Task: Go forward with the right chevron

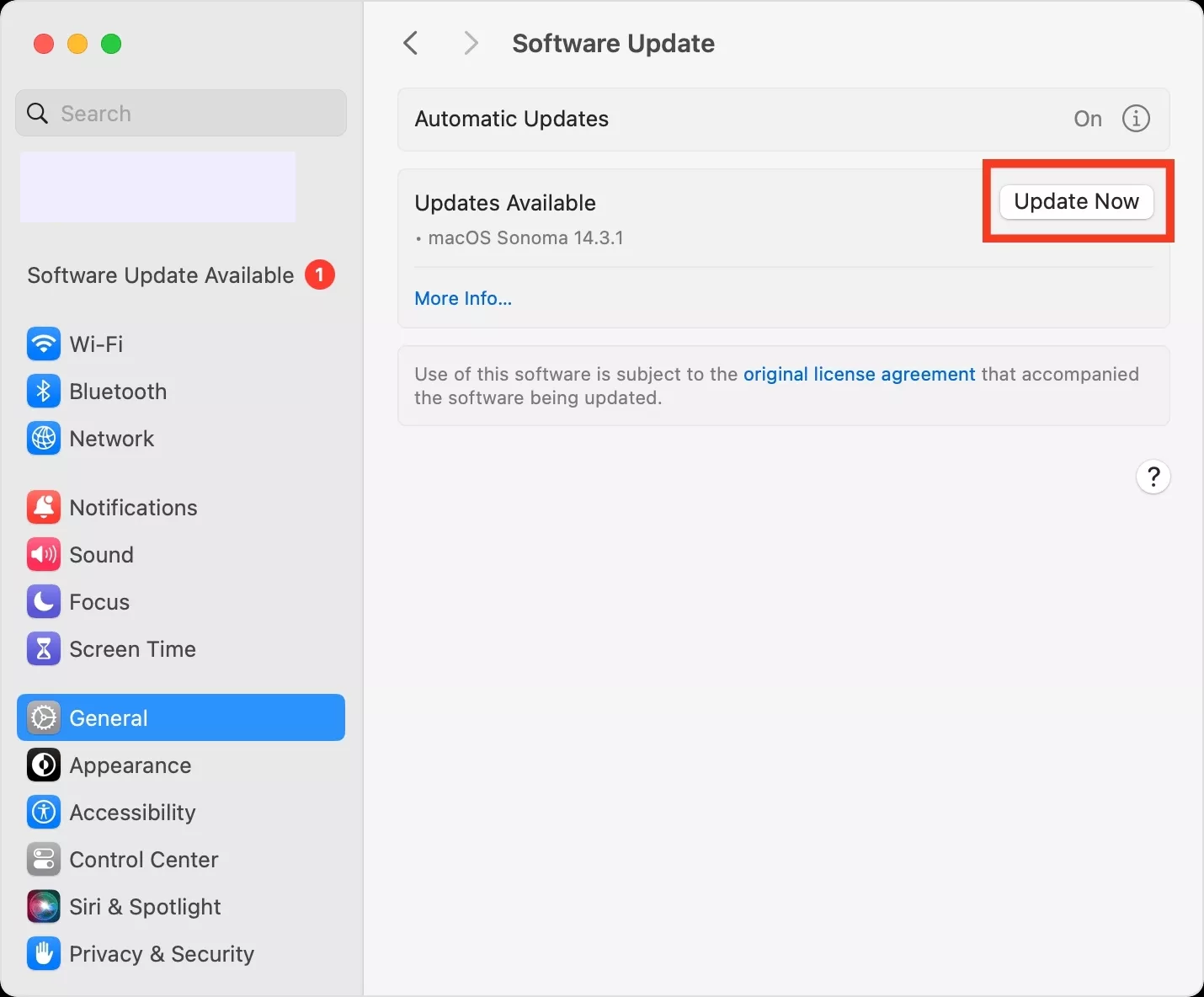Action: pos(471,43)
